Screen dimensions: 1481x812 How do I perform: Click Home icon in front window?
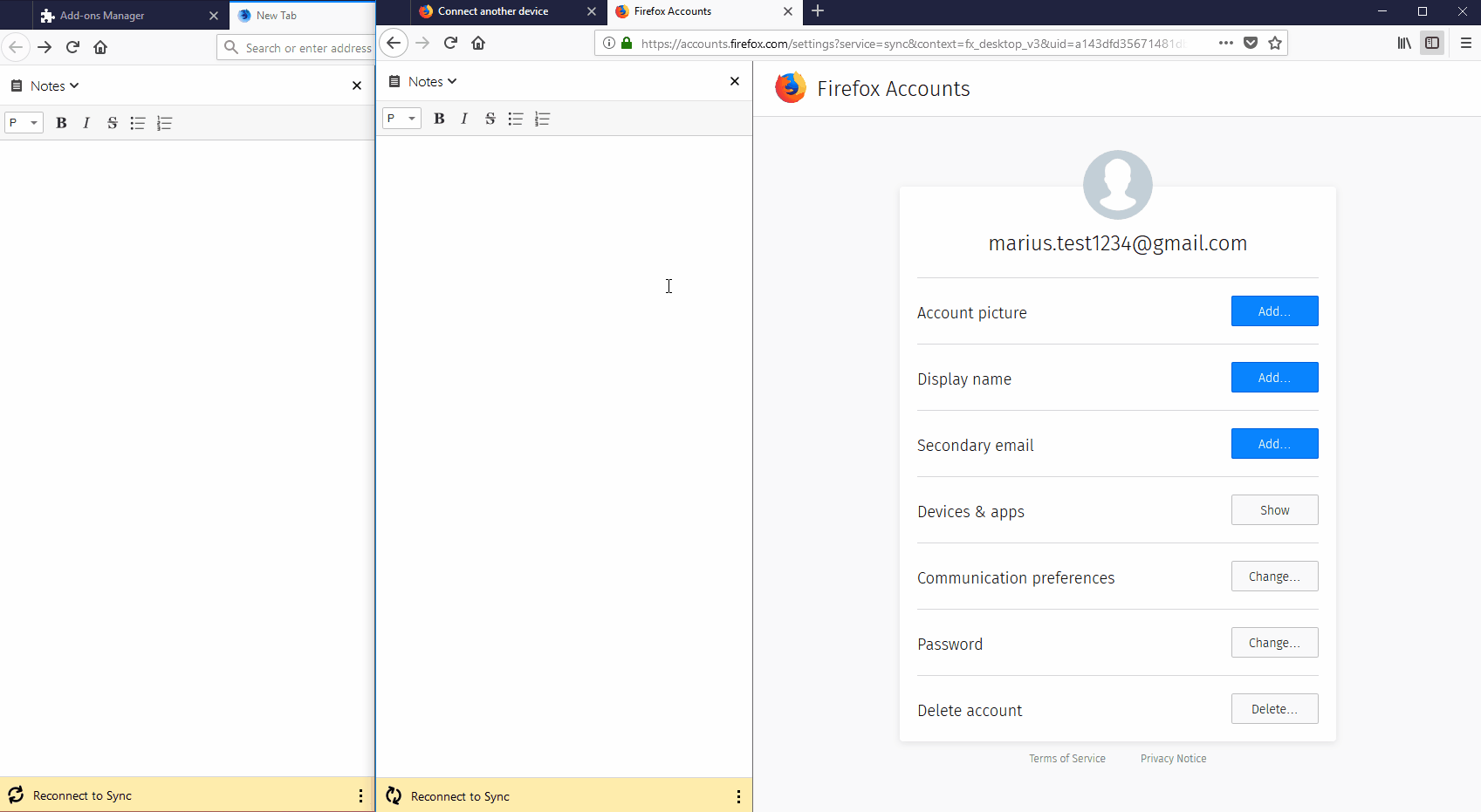point(478,43)
